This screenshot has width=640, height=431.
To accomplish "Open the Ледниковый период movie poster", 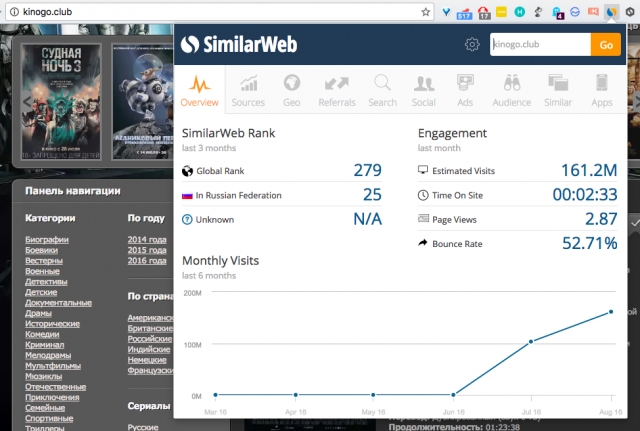I will pos(143,102).
